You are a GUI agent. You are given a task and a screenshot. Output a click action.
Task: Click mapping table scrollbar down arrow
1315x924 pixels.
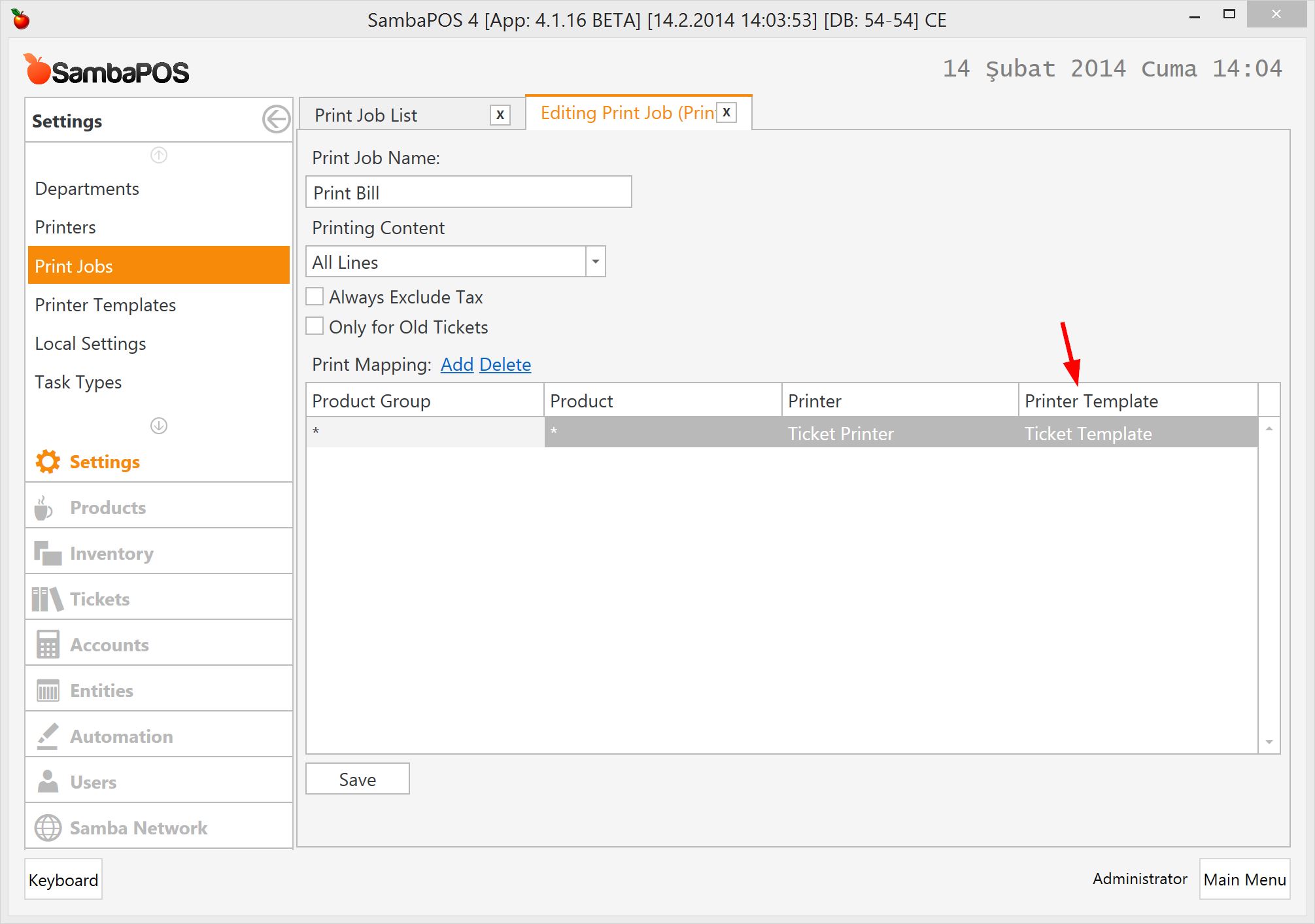point(1269,742)
